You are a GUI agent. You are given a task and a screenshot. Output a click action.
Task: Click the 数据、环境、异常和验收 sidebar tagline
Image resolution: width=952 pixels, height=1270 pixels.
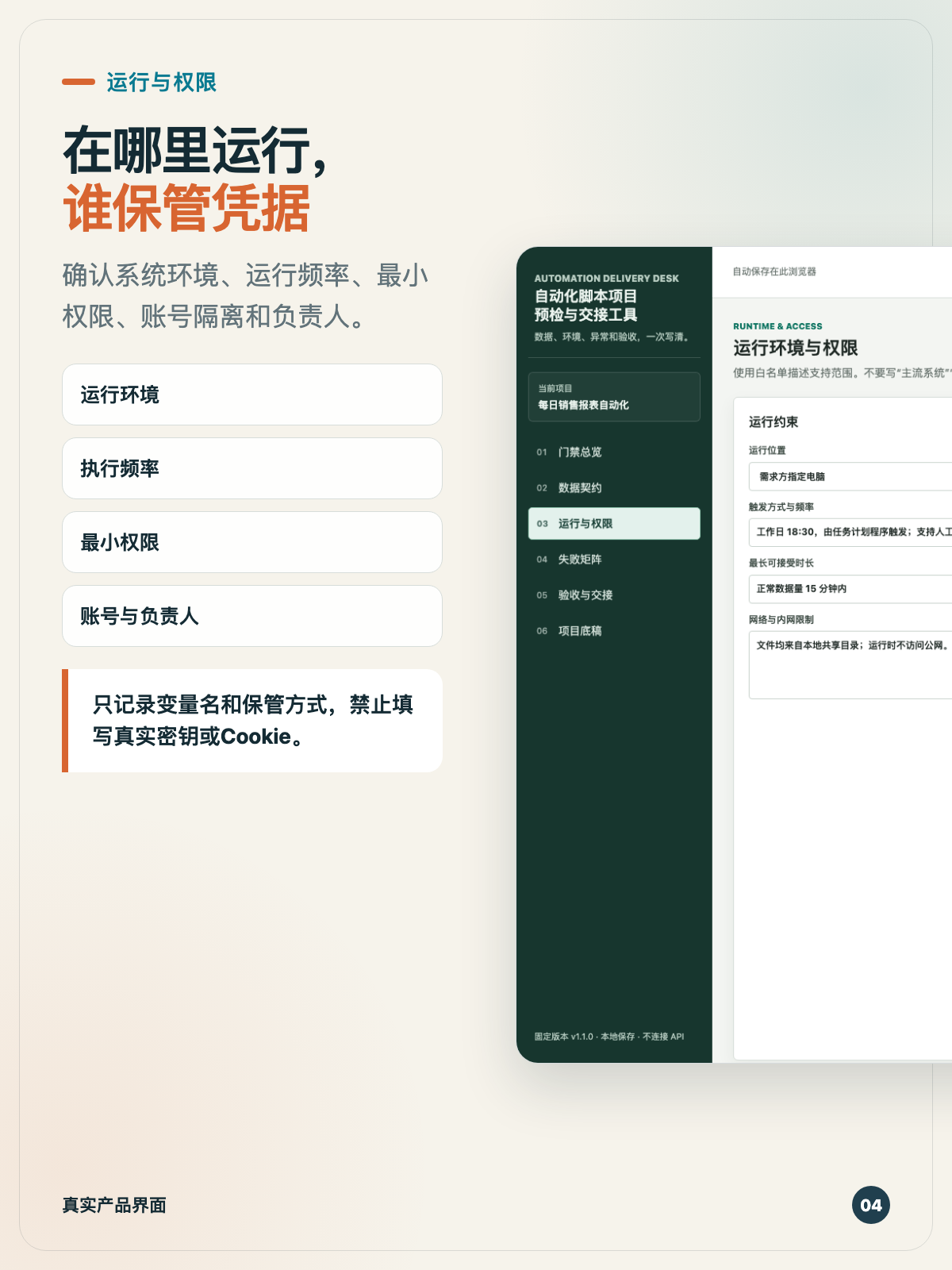point(612,337)
